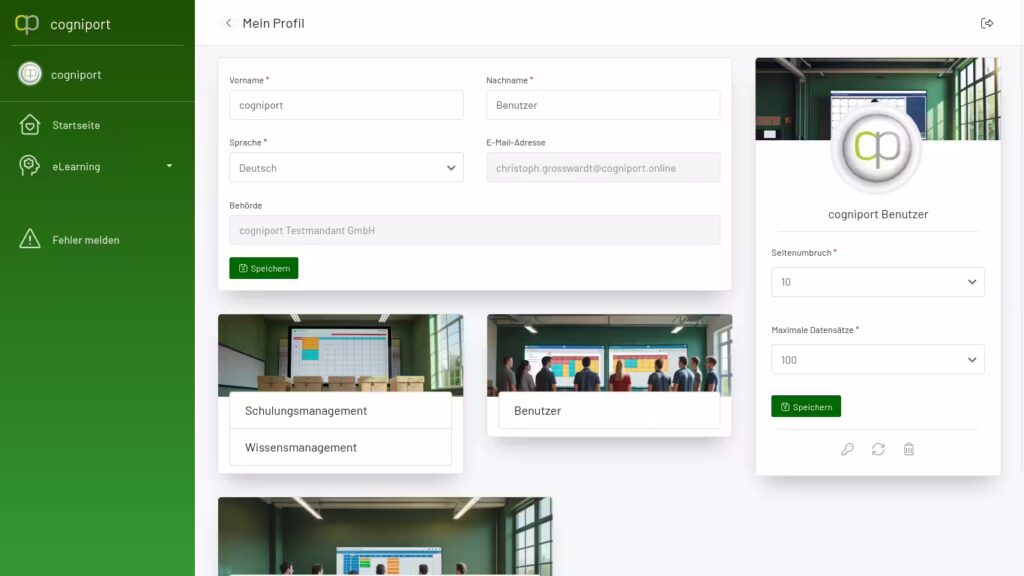Click the Vorname input field
This screenshot has width=1024, height=576.
[x=346, y=105]
